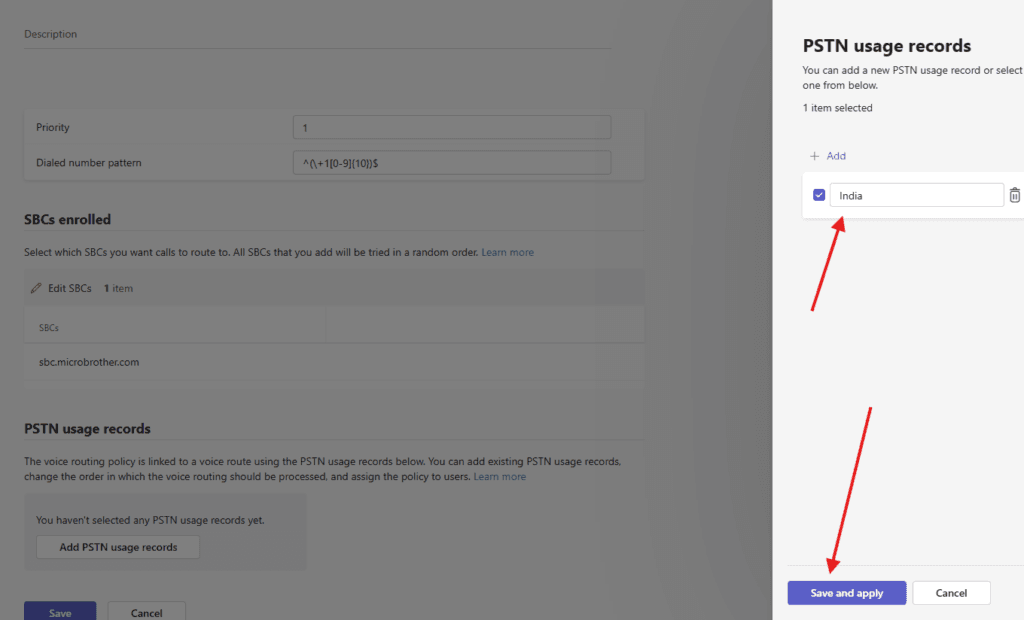Focus the Priority input field
This screenshot has height=620, width=1024.
point(451,128)
